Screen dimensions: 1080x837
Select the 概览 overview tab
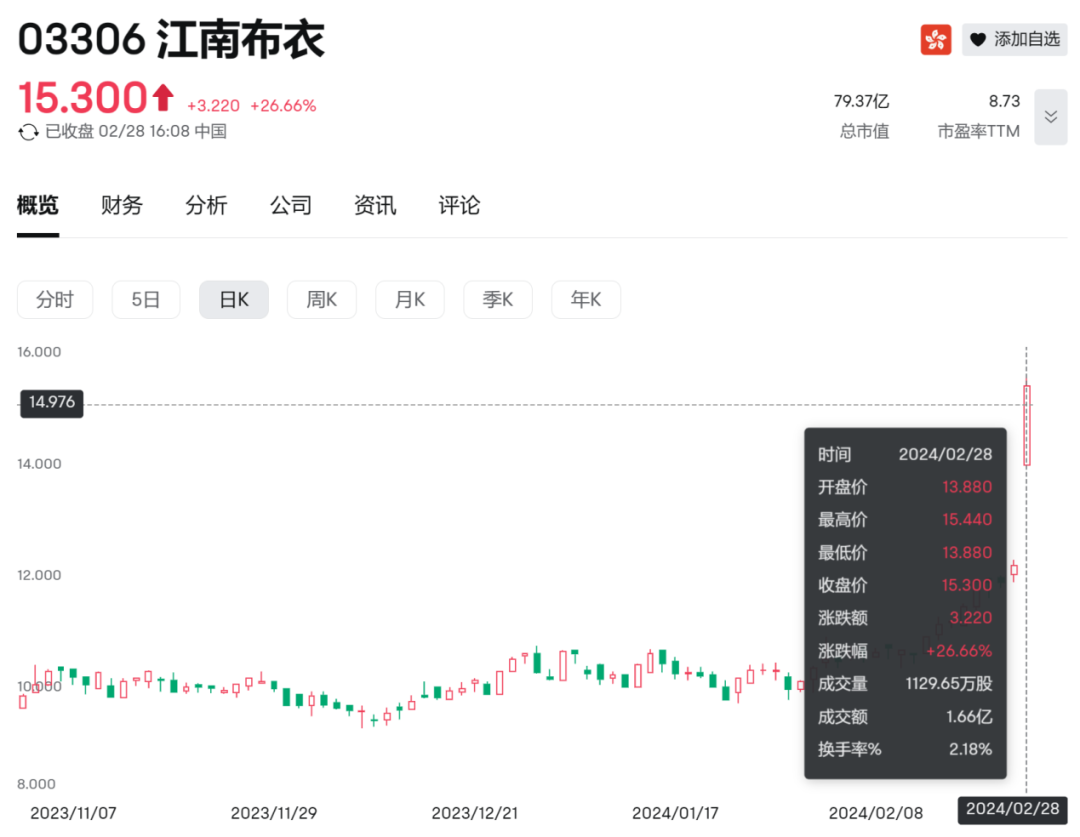38,206
